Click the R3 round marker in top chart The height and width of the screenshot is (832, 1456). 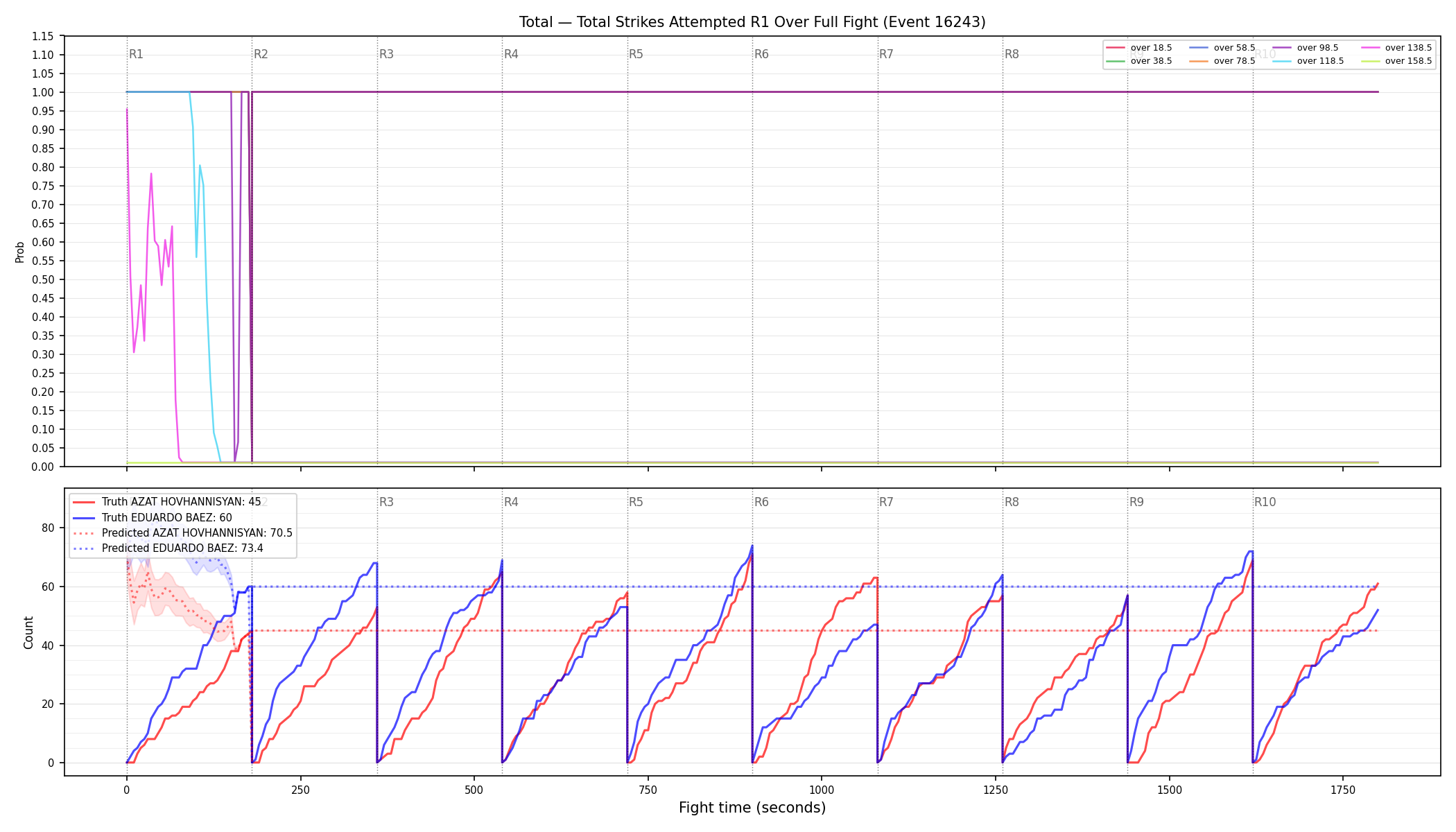click(x=386, y=54)
